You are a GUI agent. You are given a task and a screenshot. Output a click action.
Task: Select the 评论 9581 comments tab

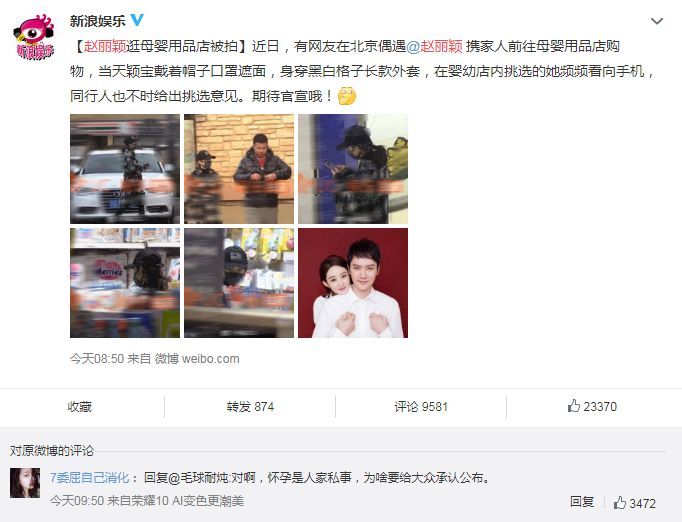421,407
